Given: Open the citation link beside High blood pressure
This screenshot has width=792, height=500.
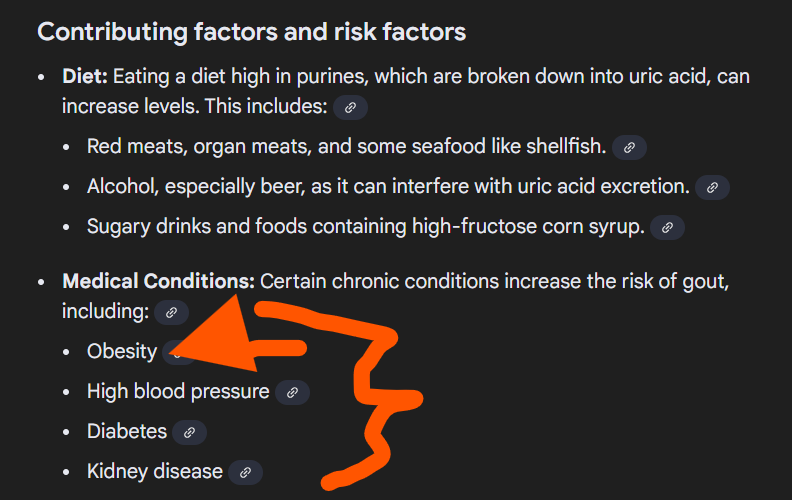Looking at the screenshot, I should click(292, 393).
